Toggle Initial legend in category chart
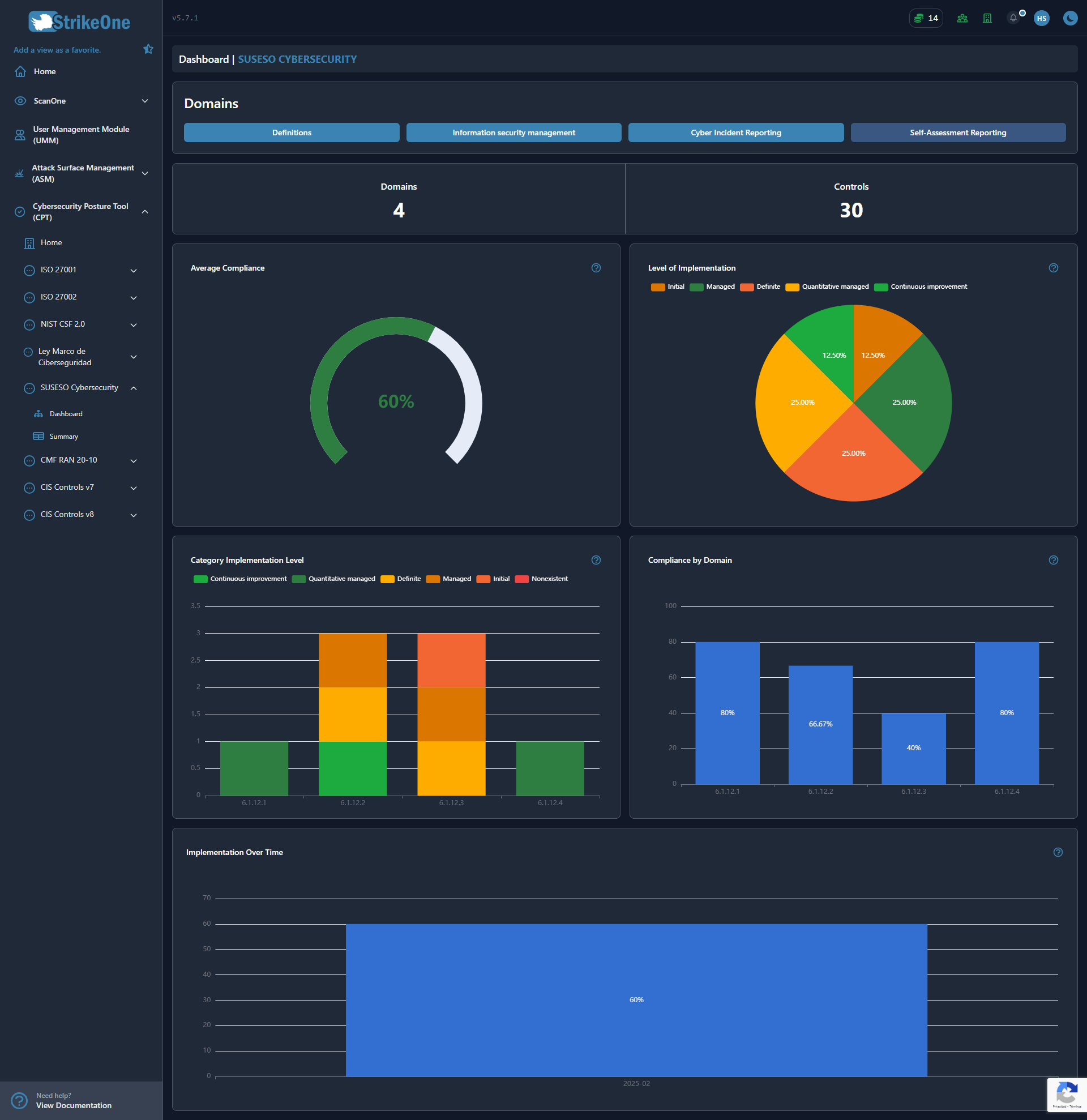This screenshot has width=1087, height=1120. pos(493,579)
